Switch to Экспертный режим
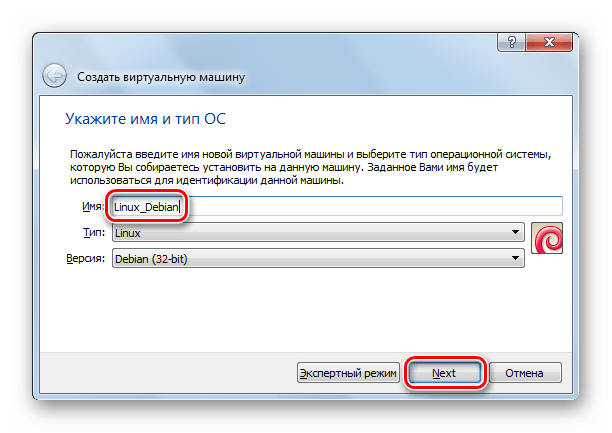Viewport: 612px width, 433px height. 348,373
